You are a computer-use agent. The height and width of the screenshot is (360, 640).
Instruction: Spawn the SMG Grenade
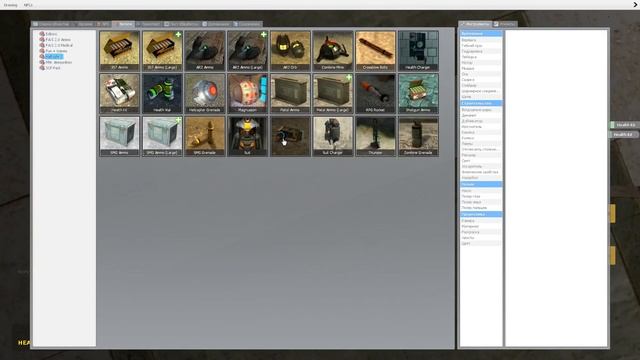pyautogui.click(x=205, y=136)
